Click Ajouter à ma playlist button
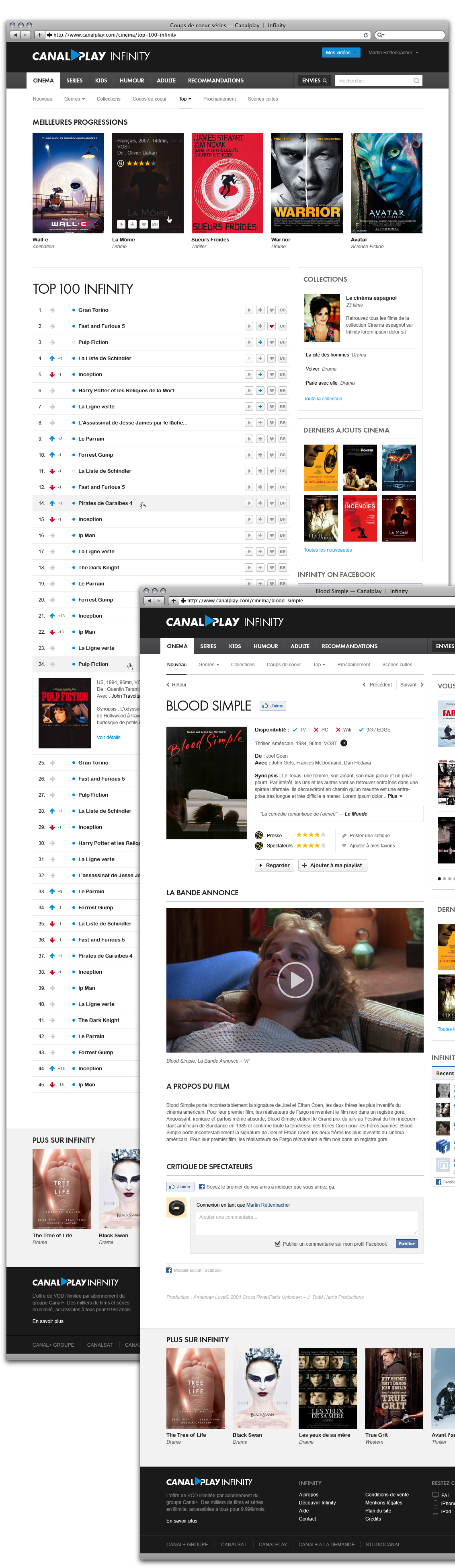Screen dimensions: 455x1568 tap(332, 865)
